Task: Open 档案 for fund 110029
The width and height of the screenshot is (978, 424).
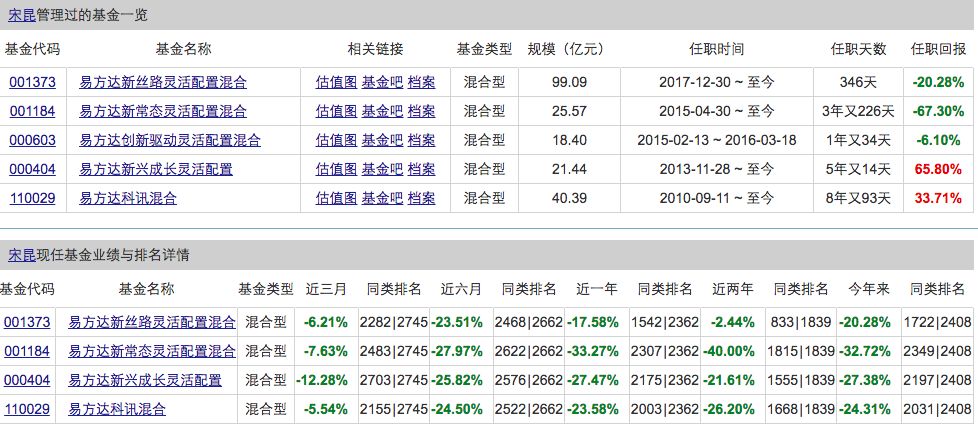Action: tap(422, 198)
